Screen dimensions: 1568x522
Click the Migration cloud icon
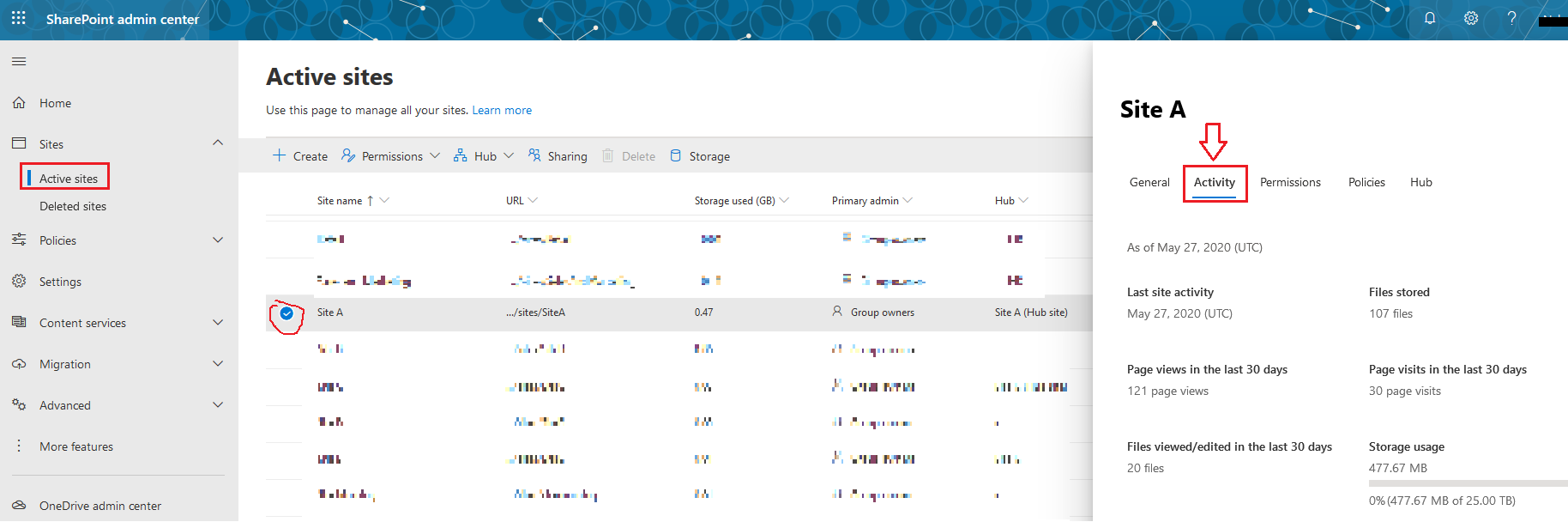pos(19,363)
